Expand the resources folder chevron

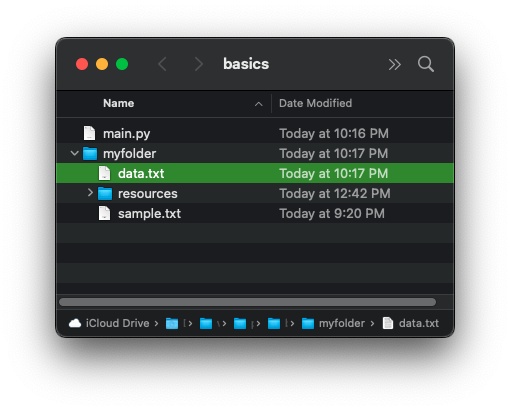point(90,193)
